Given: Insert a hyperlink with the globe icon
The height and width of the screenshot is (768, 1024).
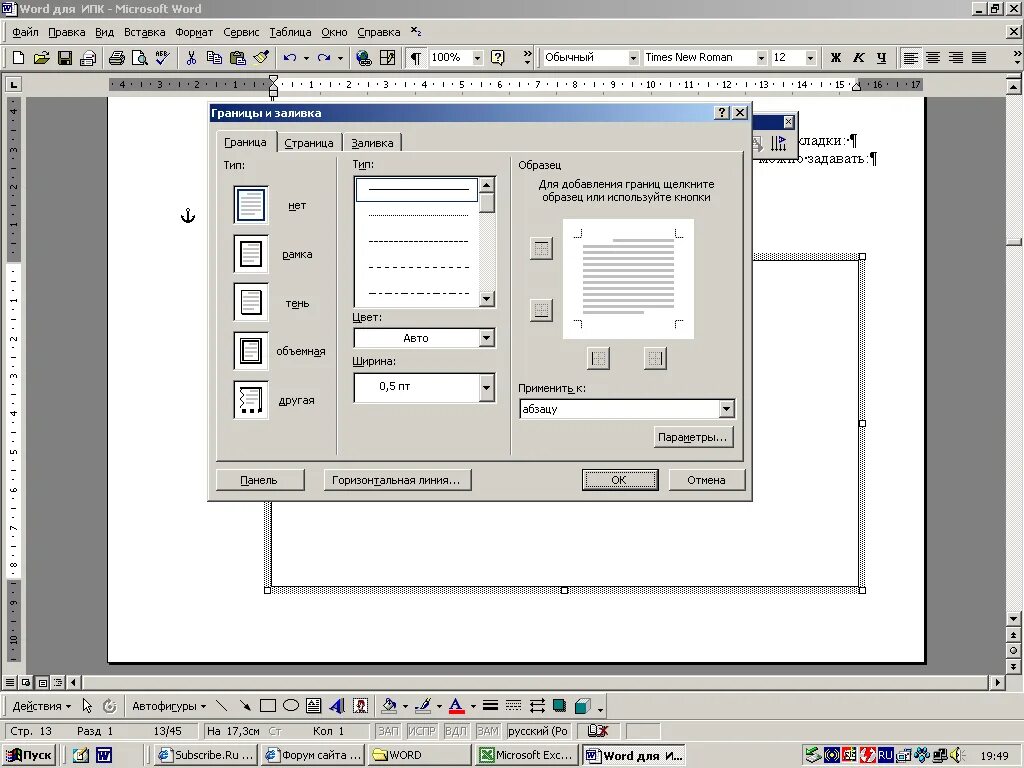Looking at the screenshot, I should tap(364, 57).
